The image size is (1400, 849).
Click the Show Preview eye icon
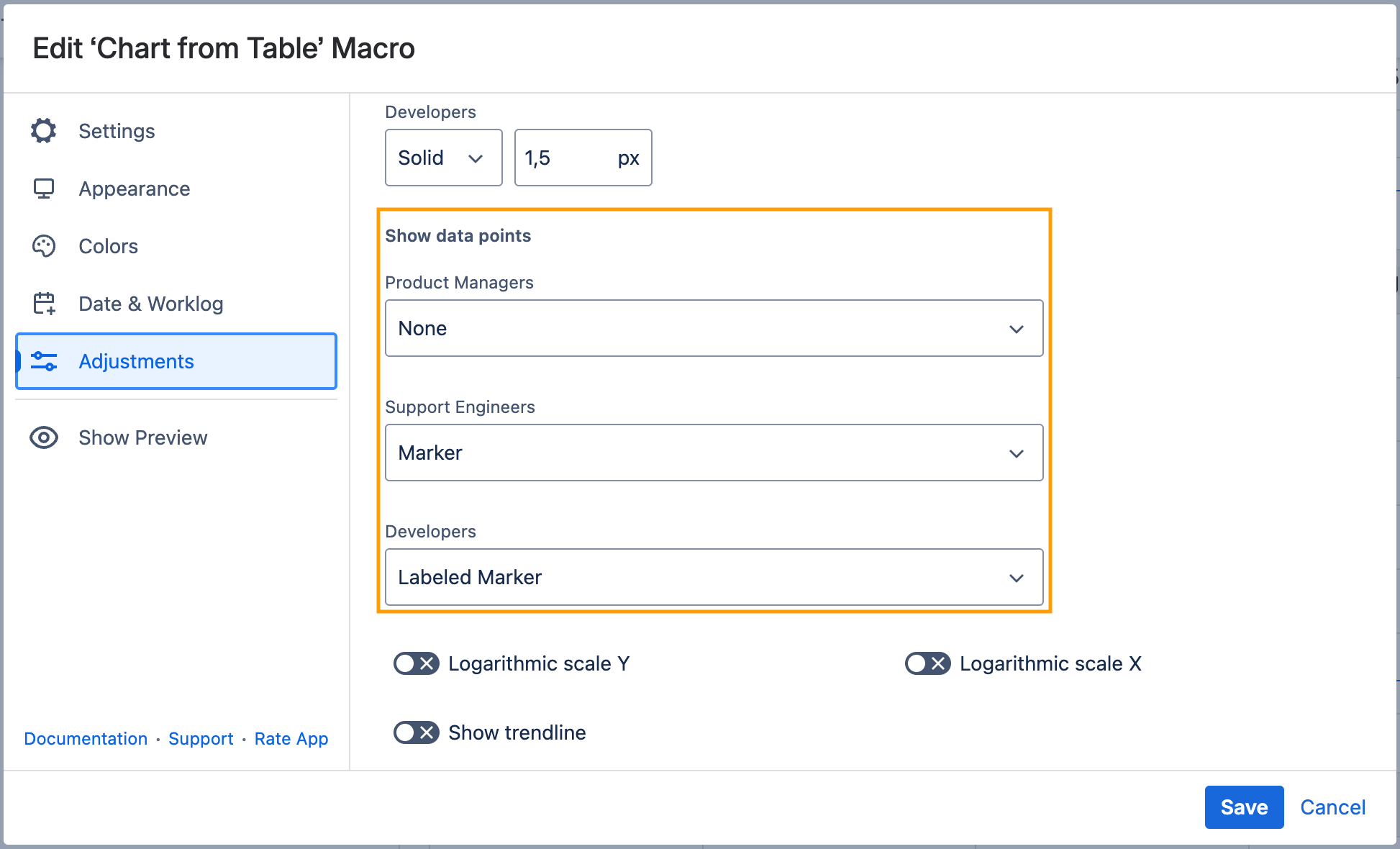[x=43, y=437]
